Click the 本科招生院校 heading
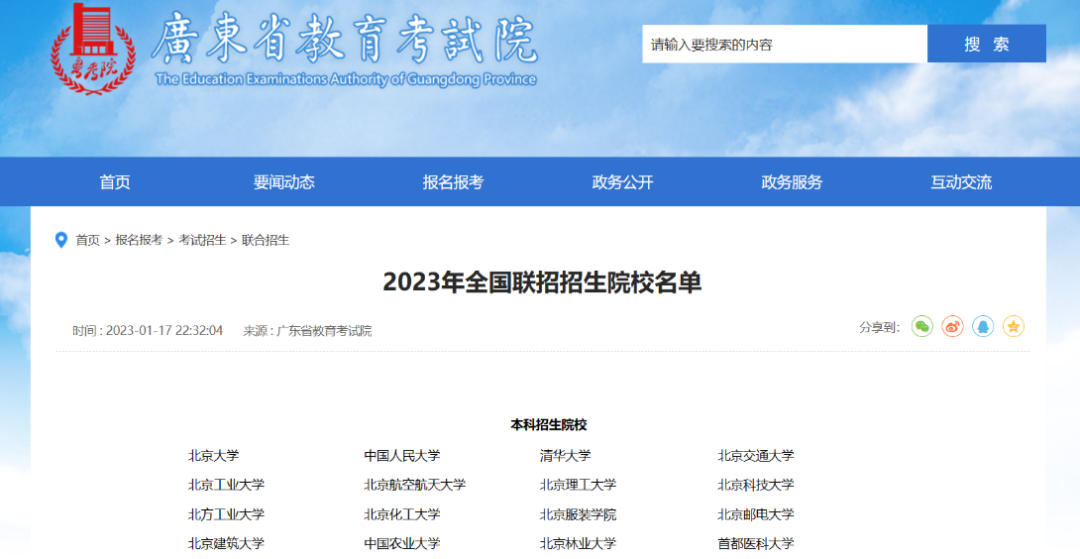This screenshot has width=1080, height=559. 548,425
